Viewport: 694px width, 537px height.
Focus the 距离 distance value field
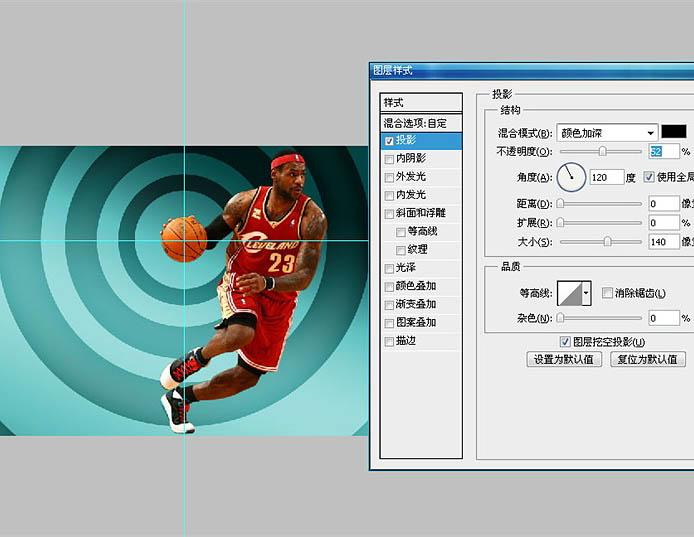click(x=663, y=204)
